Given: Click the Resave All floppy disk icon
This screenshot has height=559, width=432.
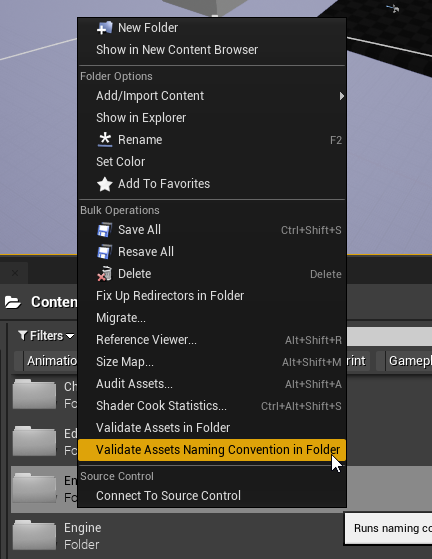Looking at the screenshot, I should [104, 252].
